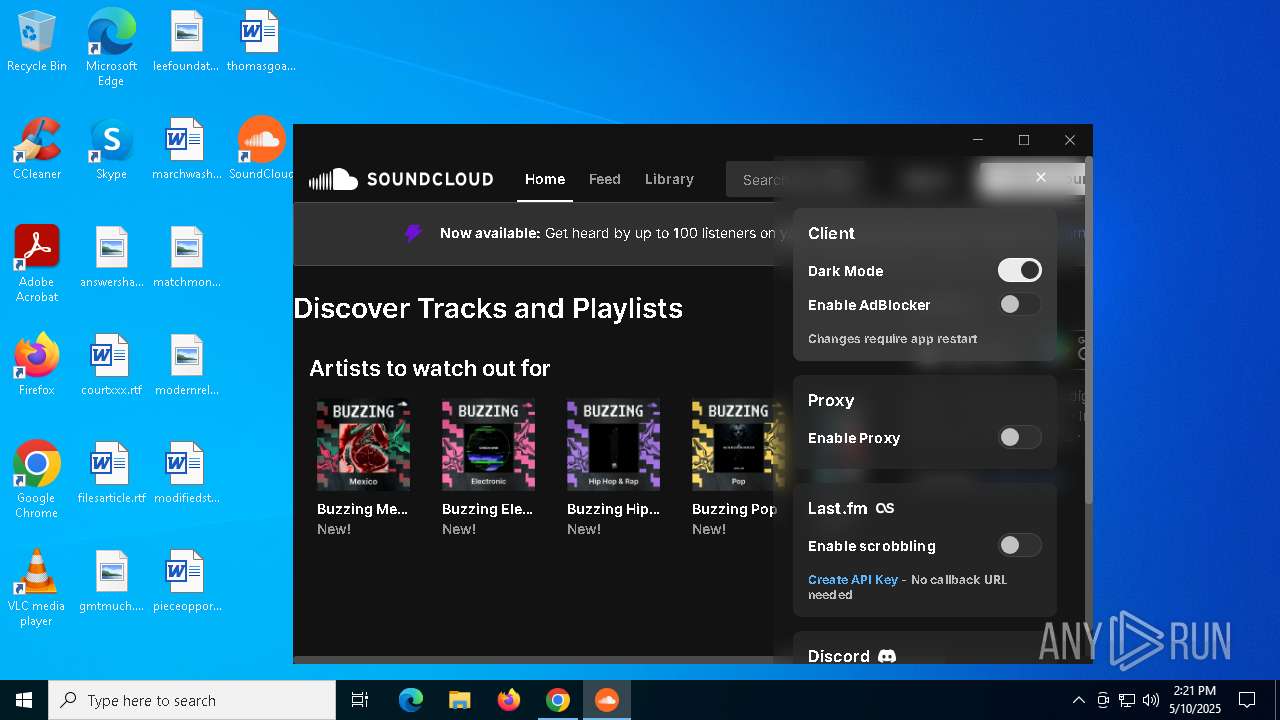This screenshot has height=720, width=1280.
Task: Click the 'Changes require app restart' note
Action: coord(893,339)
